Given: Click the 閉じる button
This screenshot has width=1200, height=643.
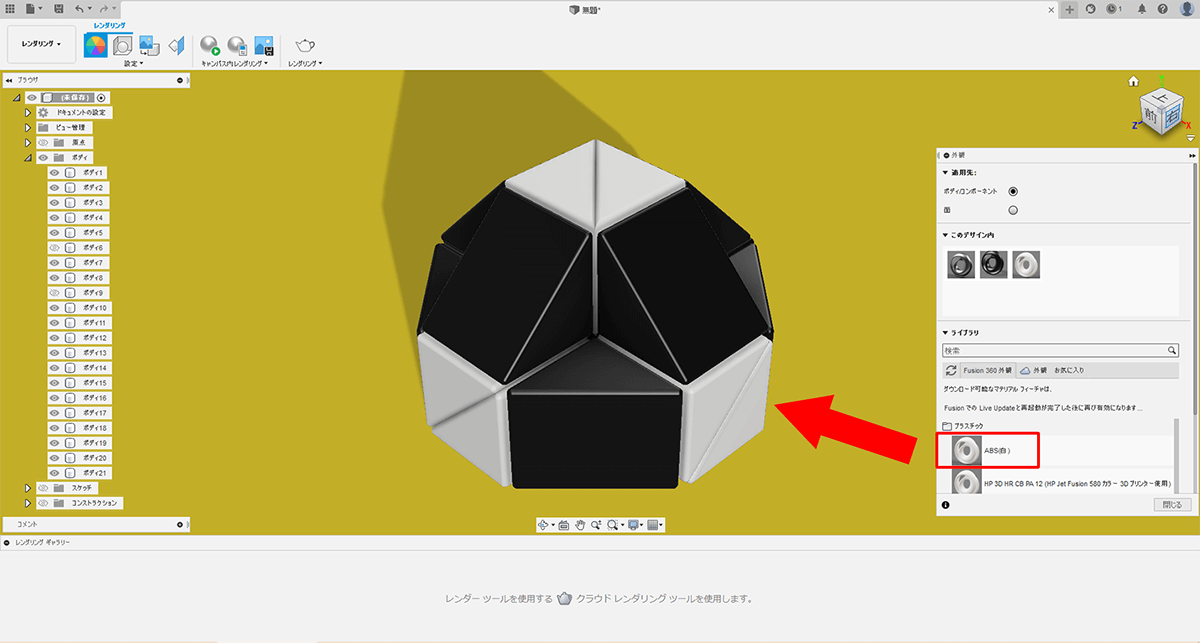Looking at the screenshot, I should coord(1172,506).
